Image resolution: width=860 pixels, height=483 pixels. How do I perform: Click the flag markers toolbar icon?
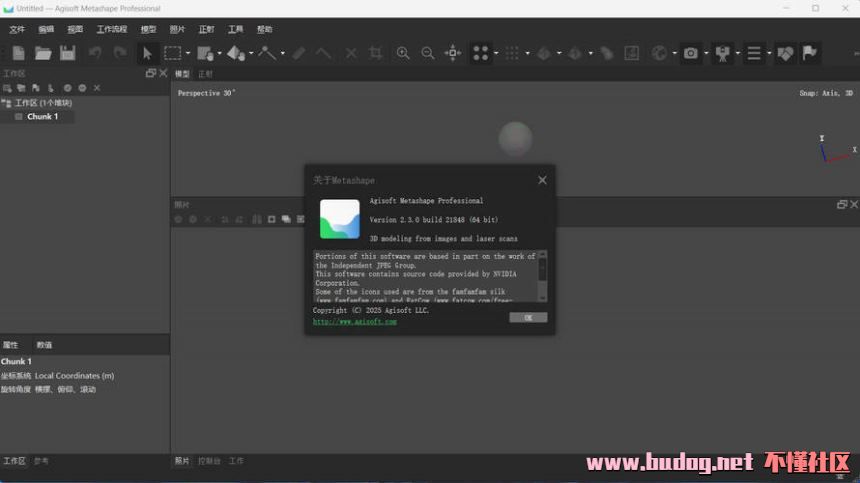tap(810, 53)
